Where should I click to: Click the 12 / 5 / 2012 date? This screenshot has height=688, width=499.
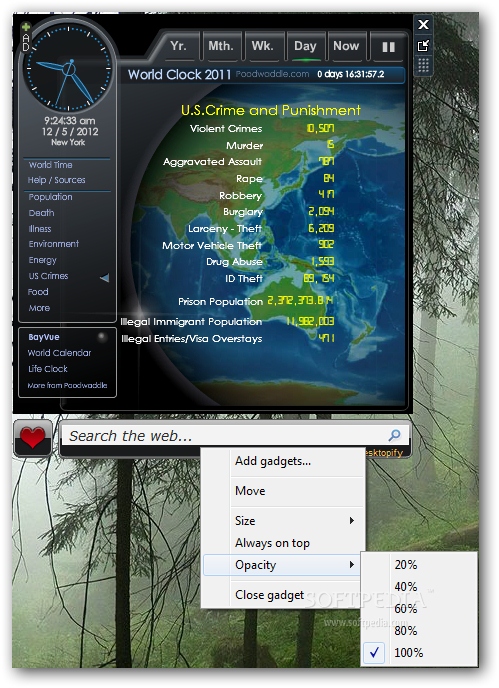[70, 132]
